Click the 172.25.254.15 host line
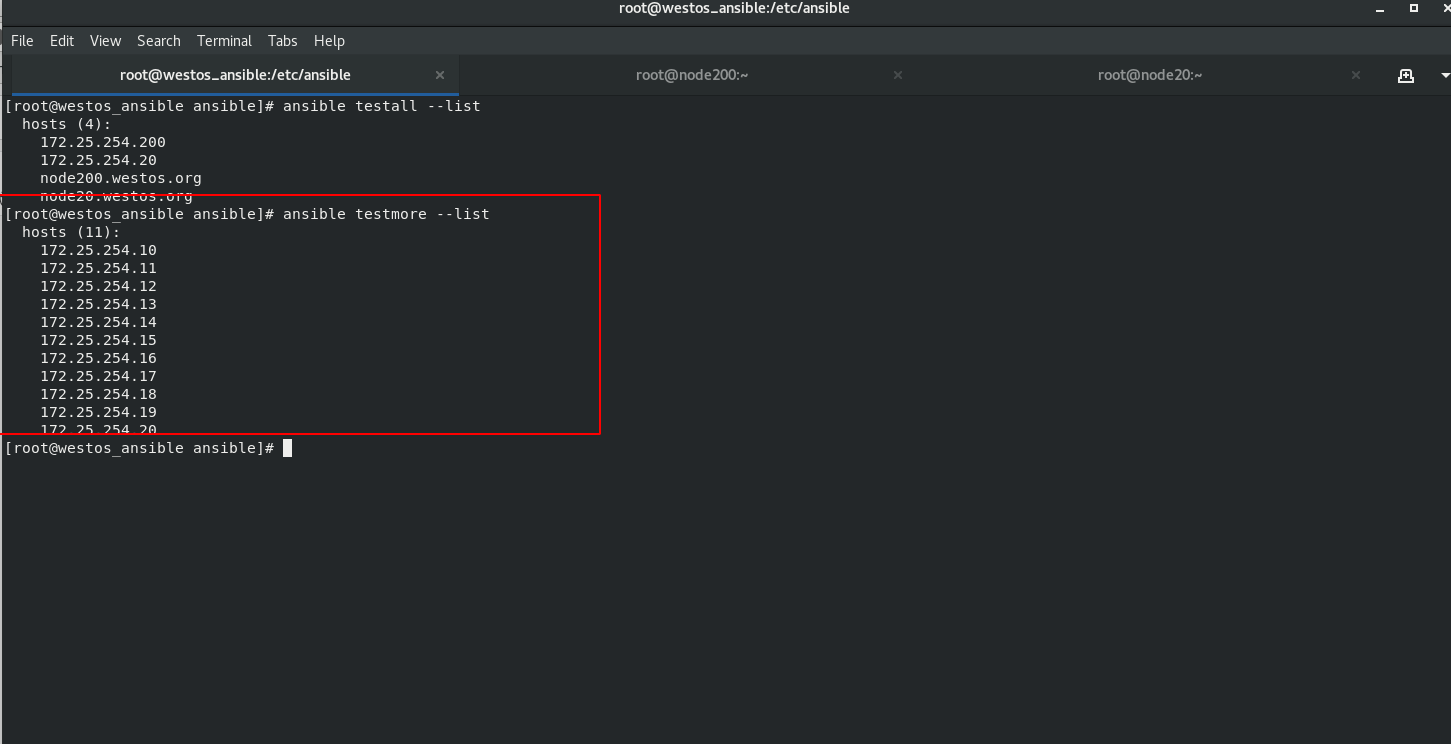This screenshot has height=744, width=1451. [x=98, y=340]
